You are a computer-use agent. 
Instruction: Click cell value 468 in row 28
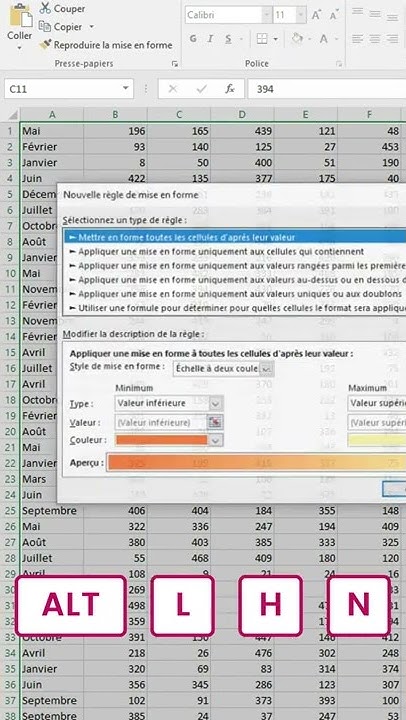pos(179,558)
